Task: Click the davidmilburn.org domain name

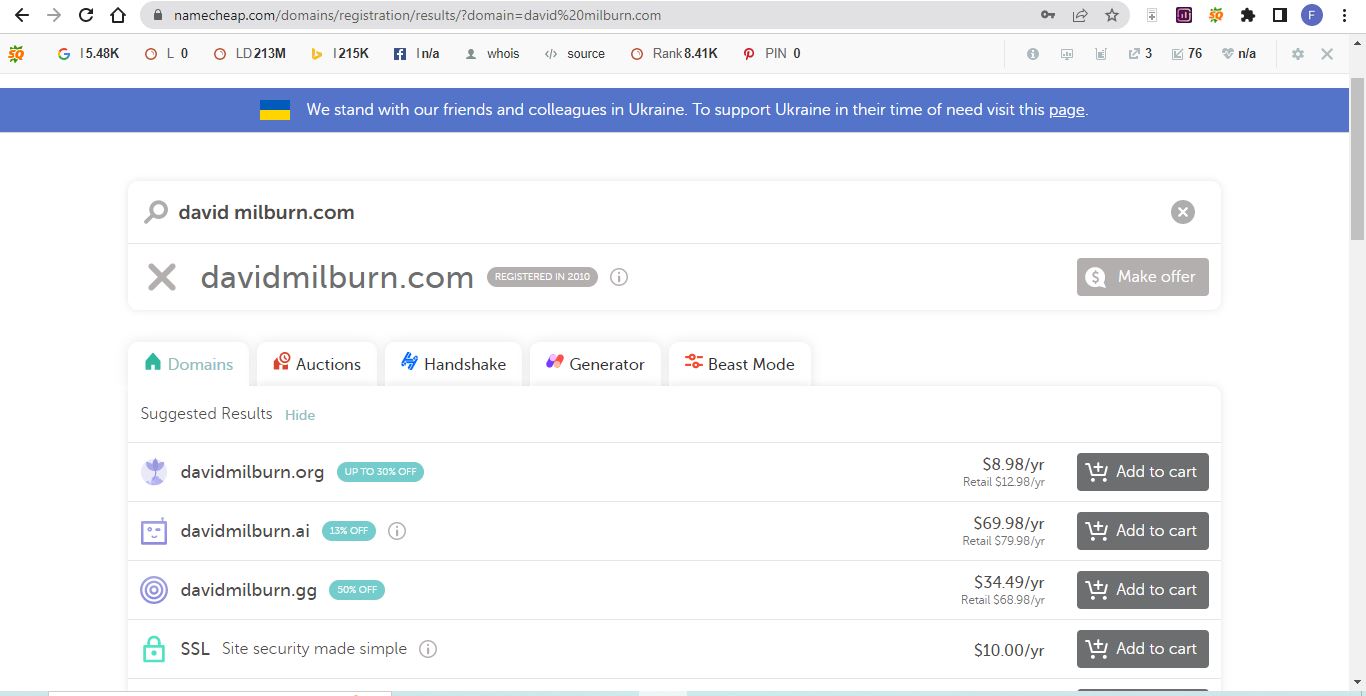Action: click(252, 472)
